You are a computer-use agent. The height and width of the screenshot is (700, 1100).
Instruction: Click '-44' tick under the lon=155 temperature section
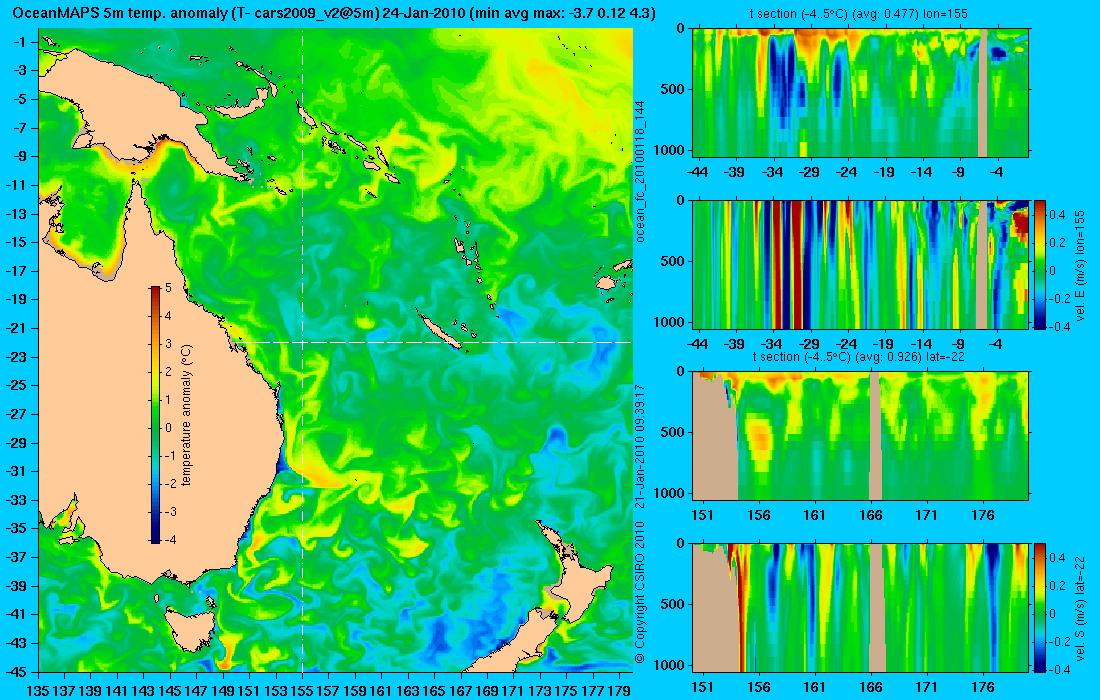pyautogui.click(x=697, y=172)
